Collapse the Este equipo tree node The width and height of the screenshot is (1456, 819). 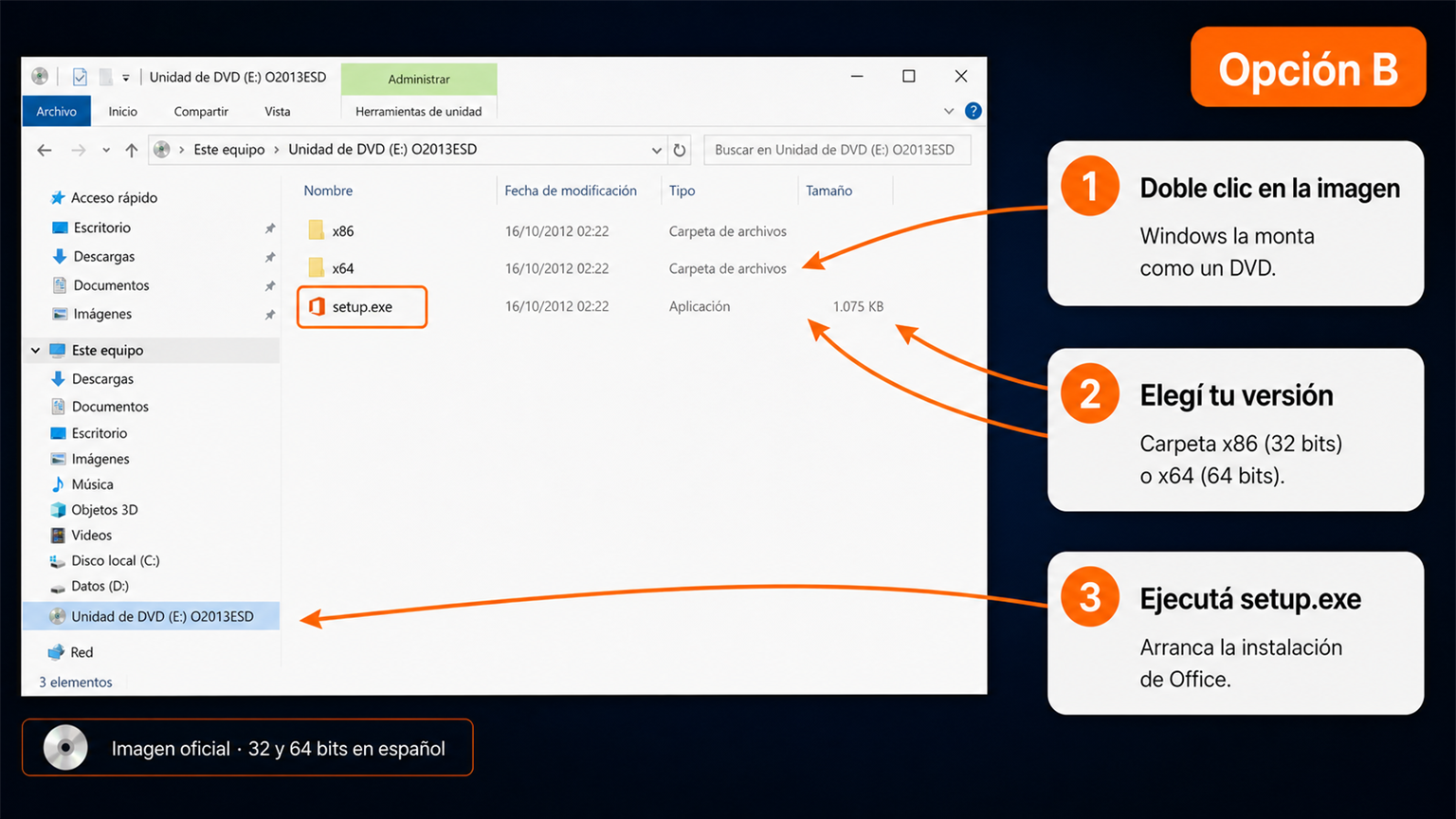click(x=36, y=350)
